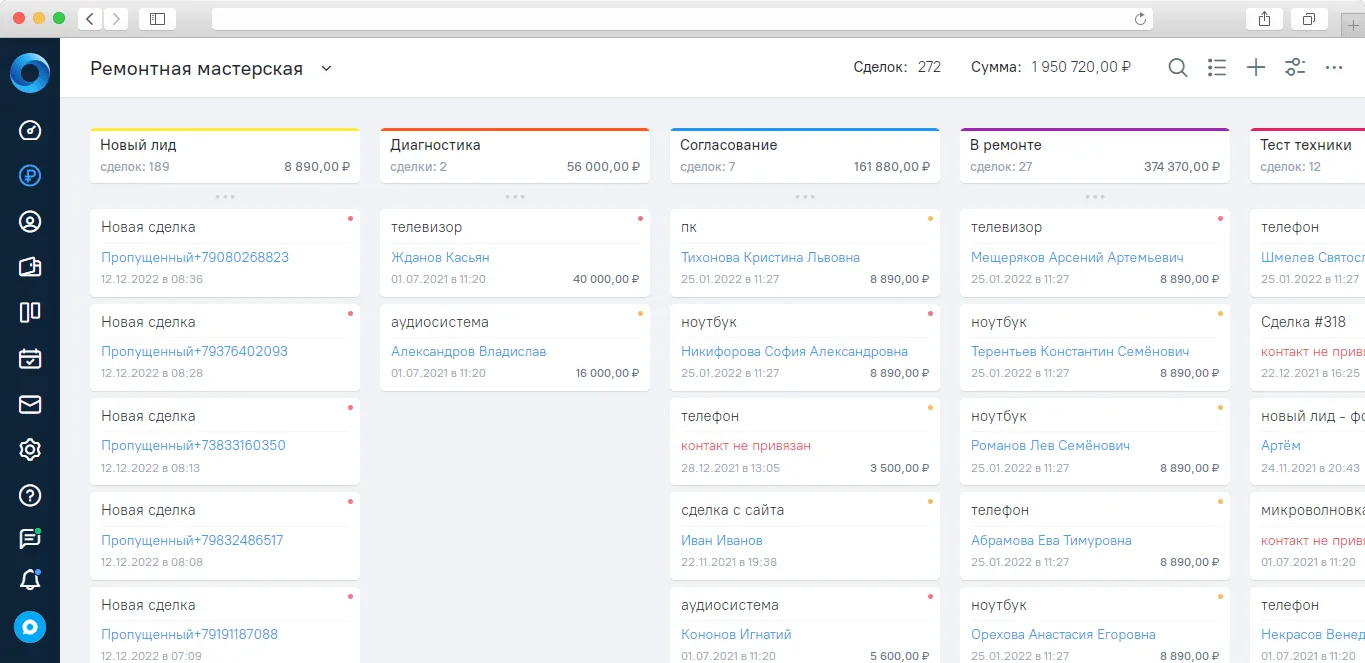
Task: Open the аудиосистема deal card in Диагностика
Action: (x=515, y=347)
